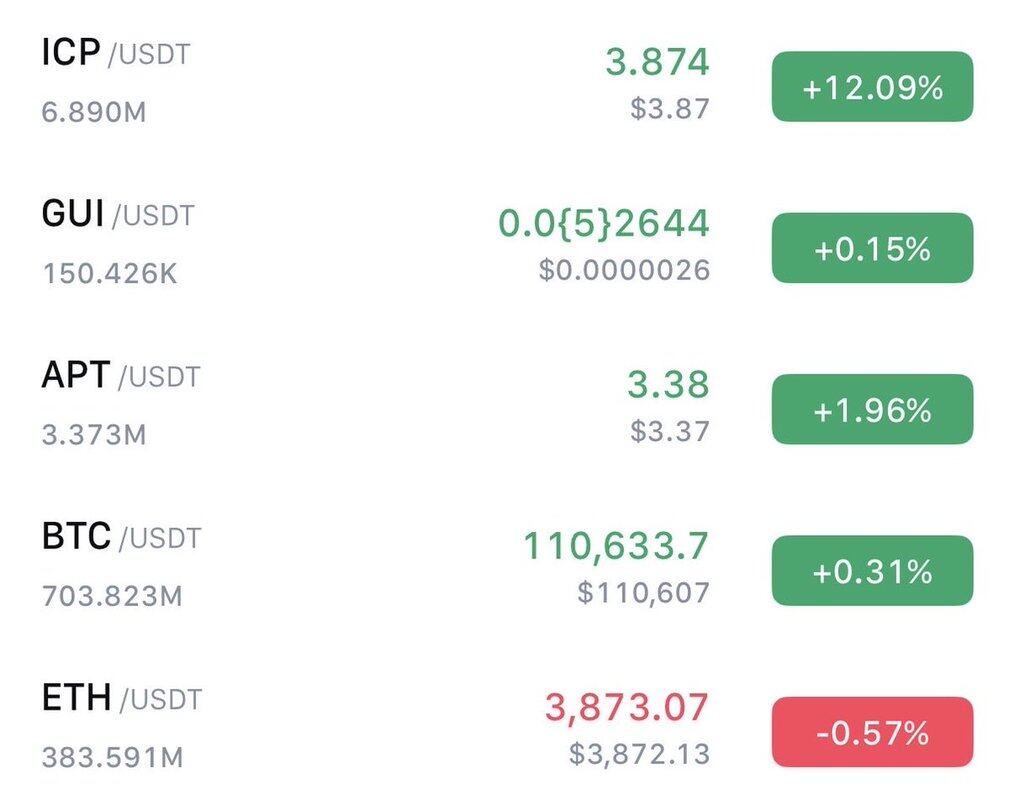Image resolution: width=1014 pixels, height=800 pixels.
Task: Open the GUI/USDT trading pair
Action: tap(118, 214)
